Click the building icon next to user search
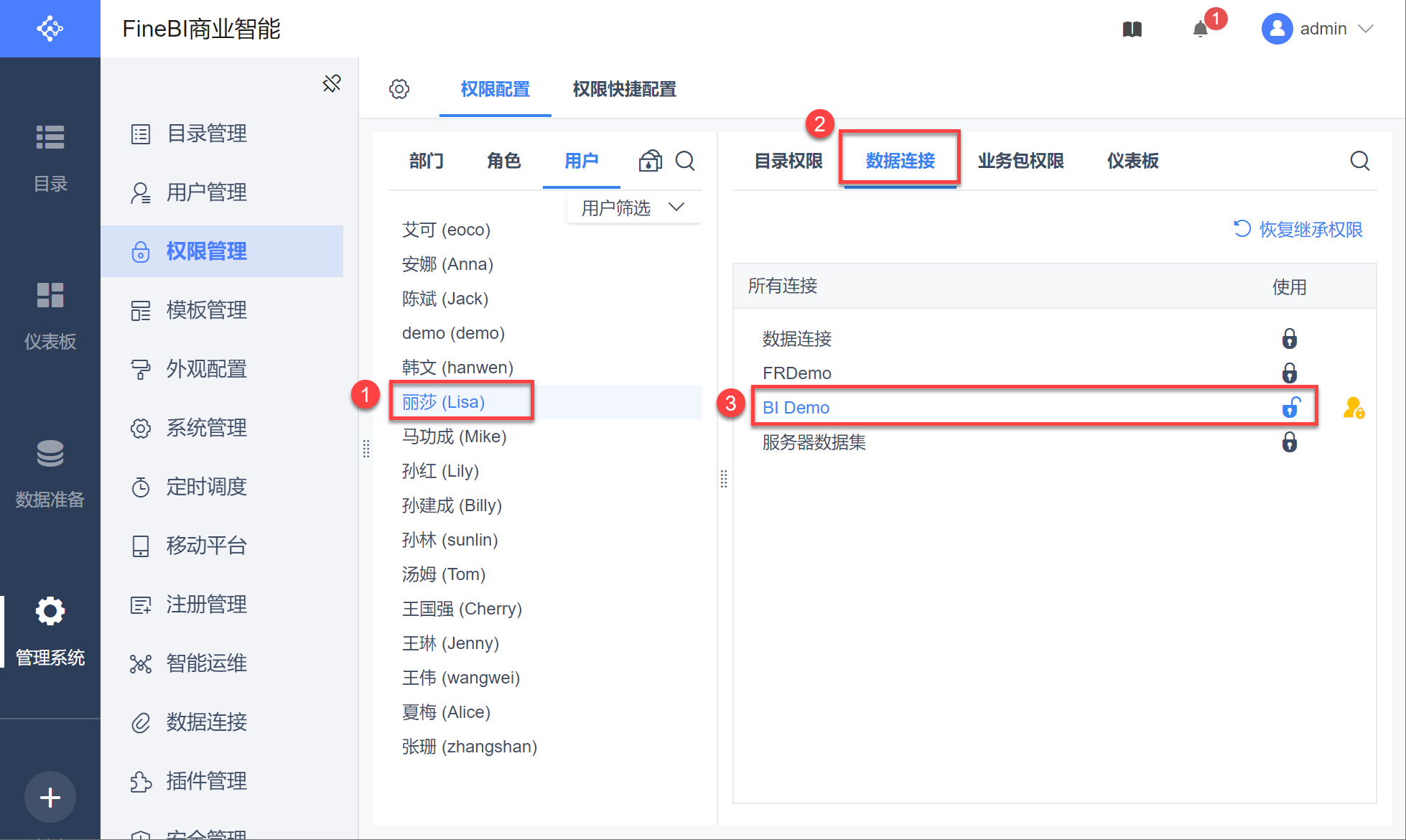The height and width of the screenshot is (840, 1406). (x=650, y=161)
